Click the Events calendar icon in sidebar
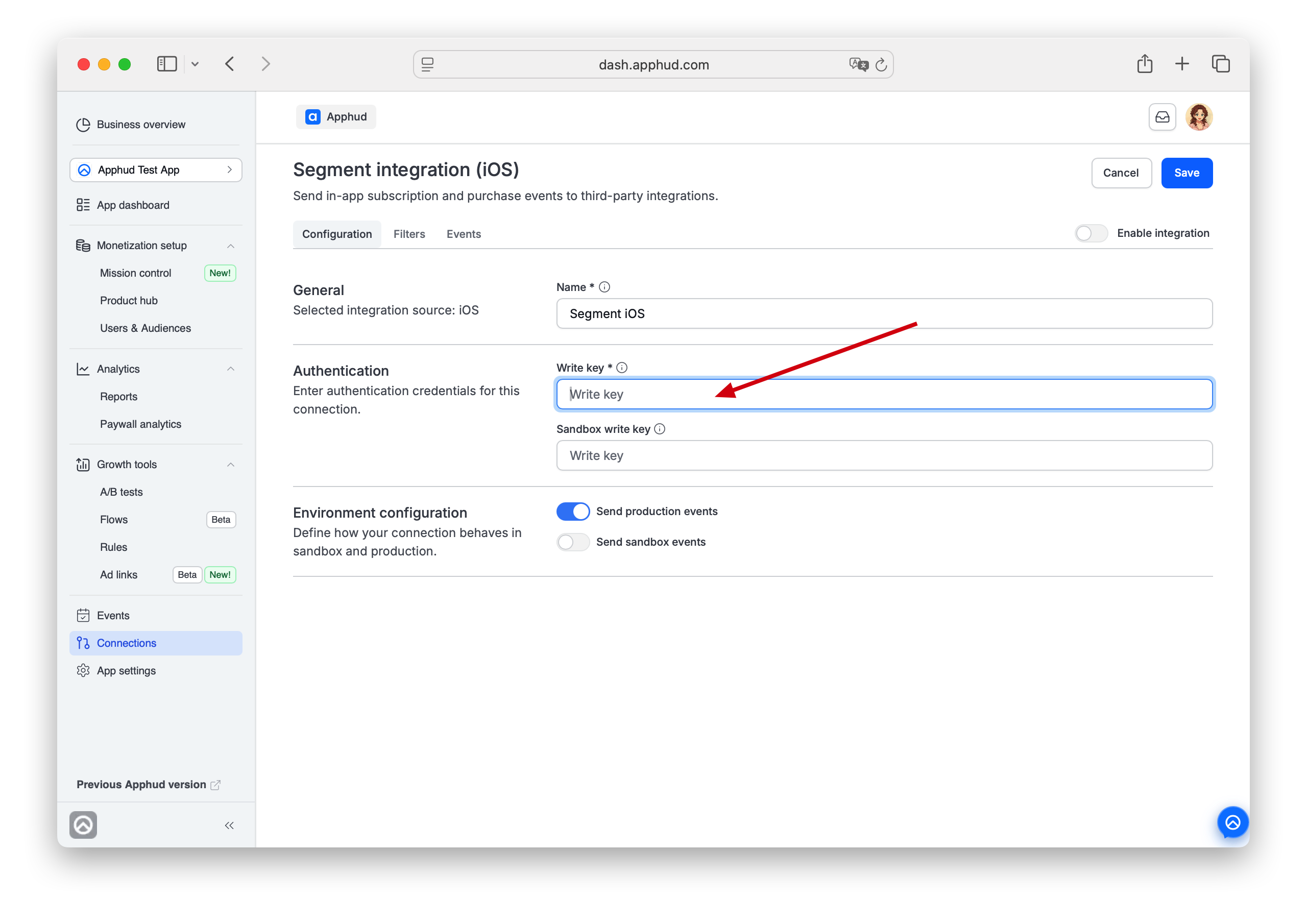Image resolution: width=1307 pixels, height=924 pixels. point(83,616)
